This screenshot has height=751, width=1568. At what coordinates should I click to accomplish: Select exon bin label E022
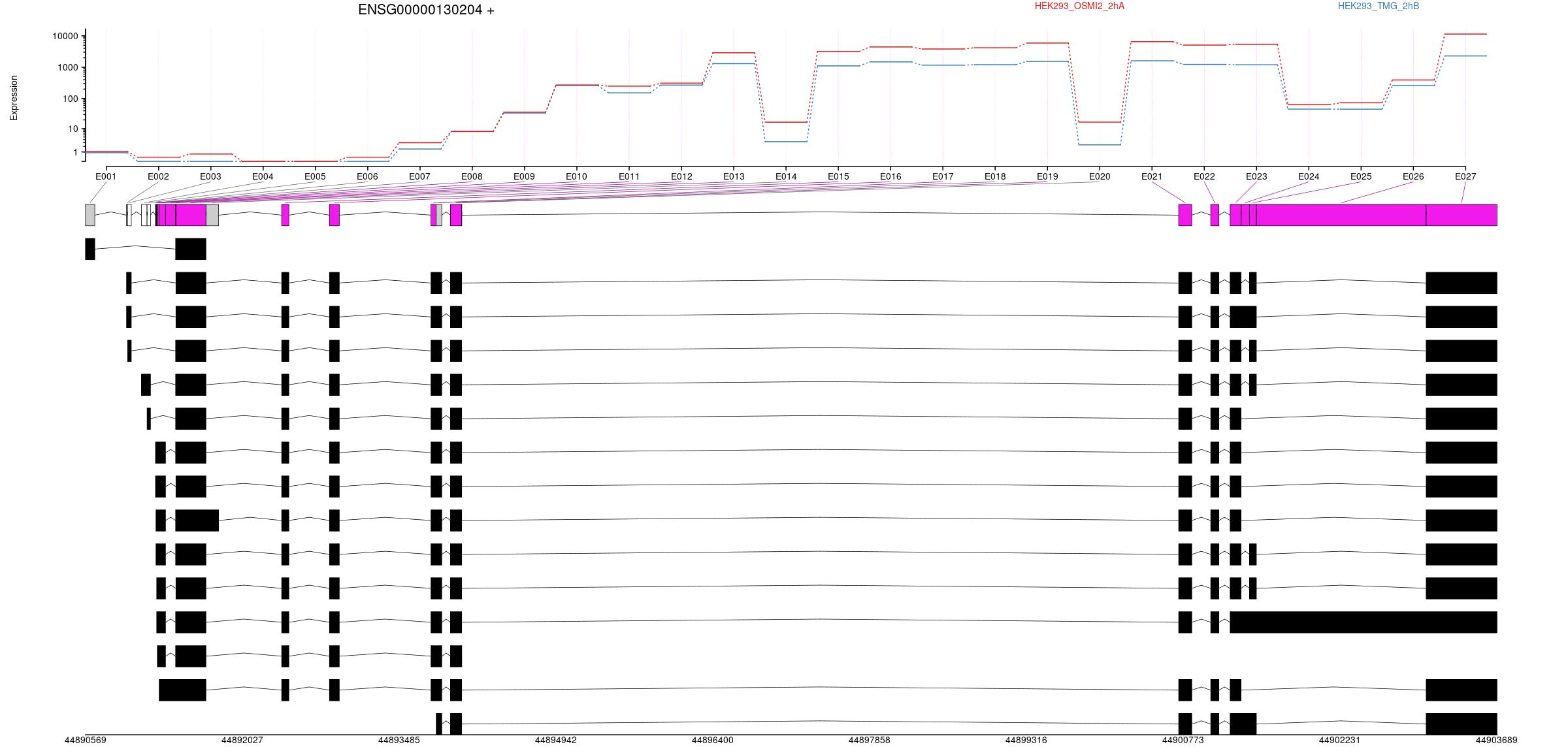click(x=1204, y=176)
